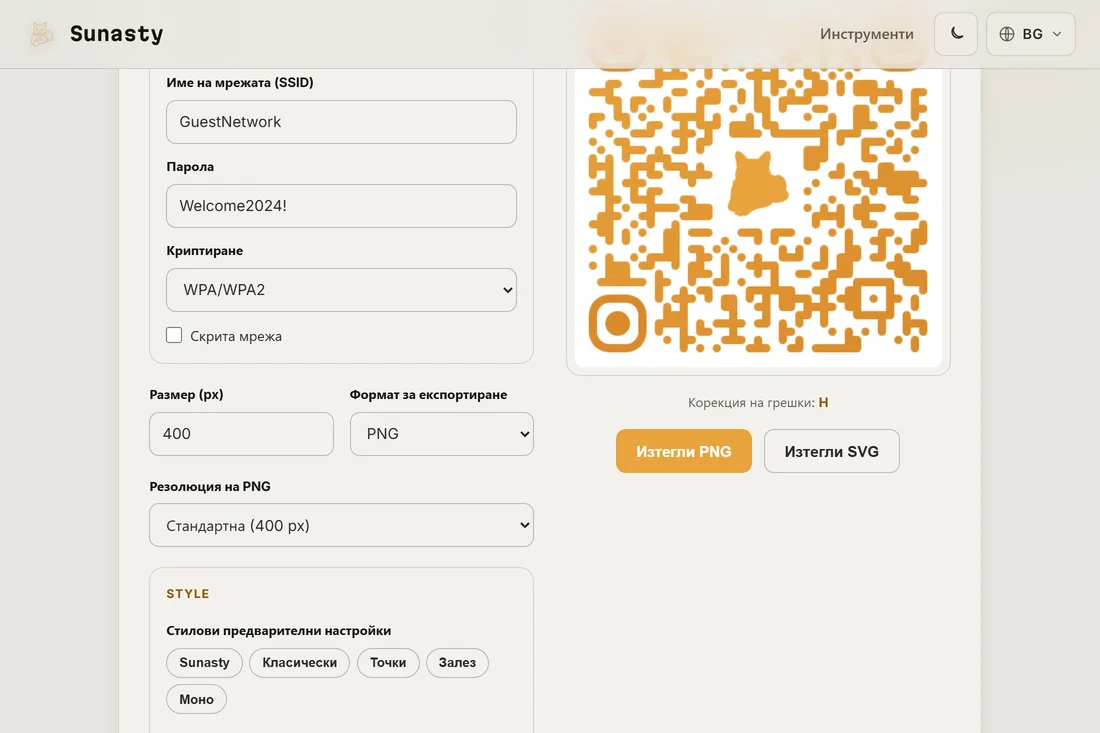Screen dimensions: 1100x733
Task: Click the globe icon in language selector
Action: pos(1007,34)
